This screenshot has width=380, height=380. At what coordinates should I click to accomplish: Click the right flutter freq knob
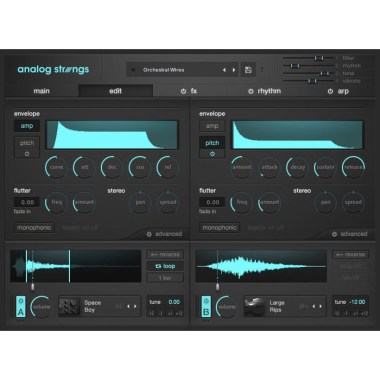click(242, 202)
